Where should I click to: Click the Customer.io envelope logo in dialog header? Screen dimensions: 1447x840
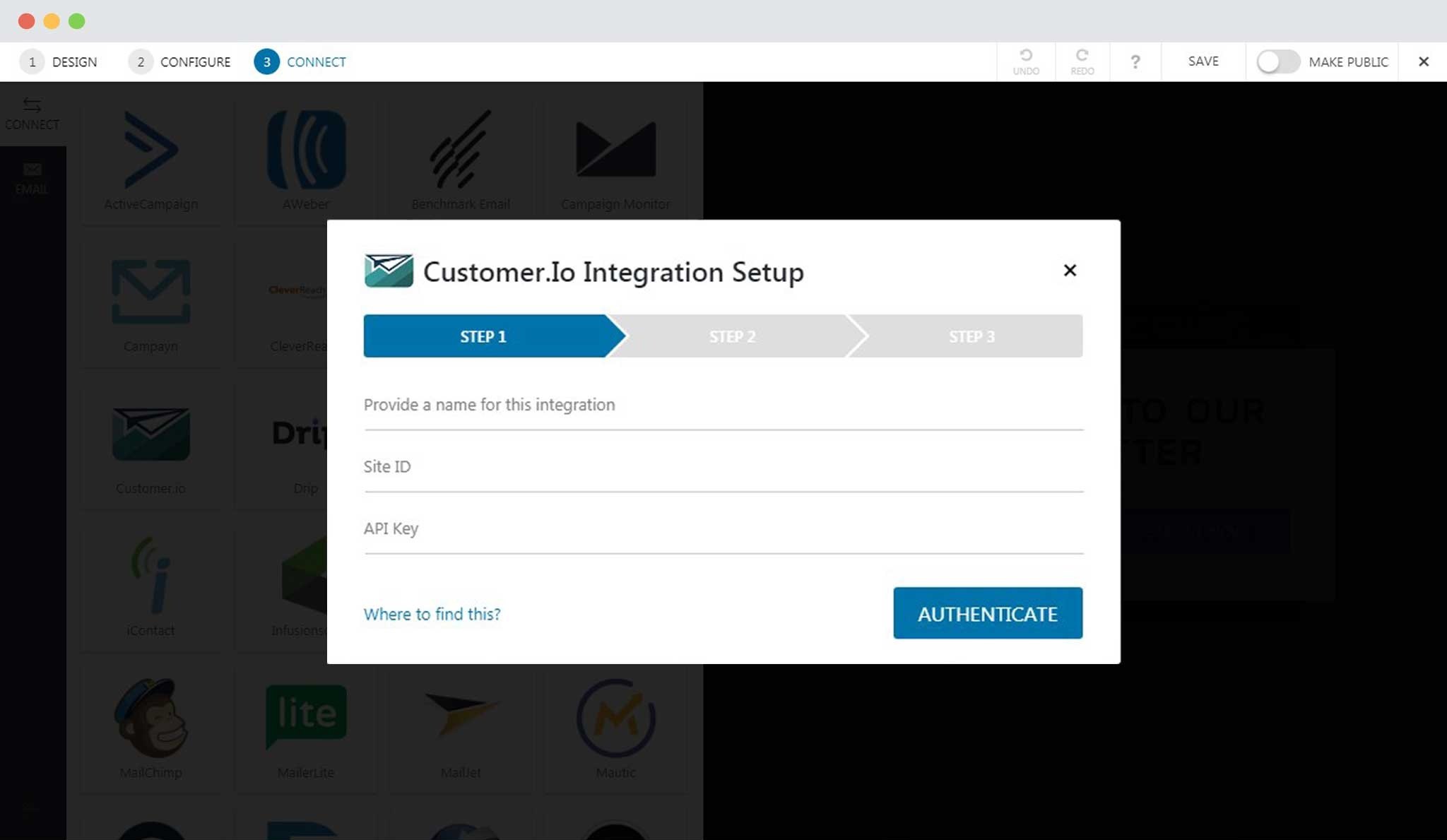point(389,271)
